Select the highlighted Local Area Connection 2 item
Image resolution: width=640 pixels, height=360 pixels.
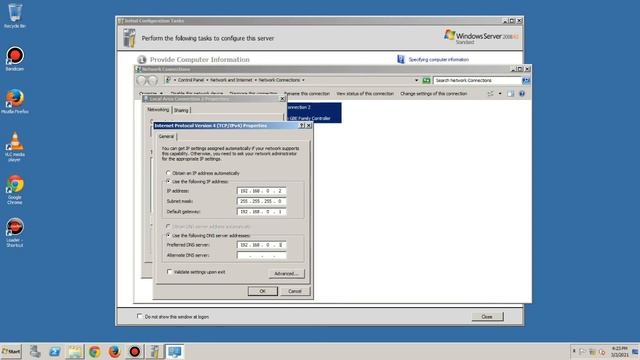pos(313,112)
